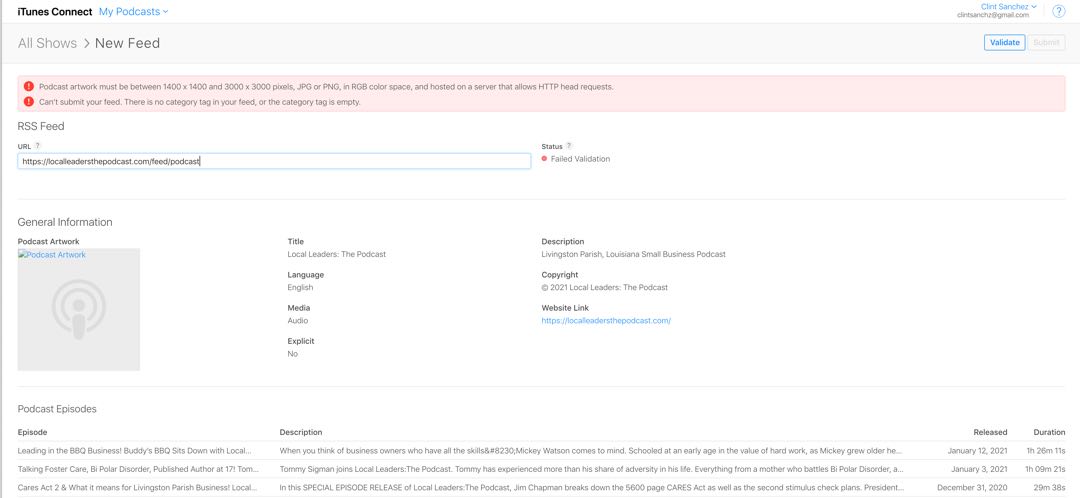Open the localleadersthepodcast.com website link
1080x498 pixels.
pyautogui.click(x=606, y=321)
